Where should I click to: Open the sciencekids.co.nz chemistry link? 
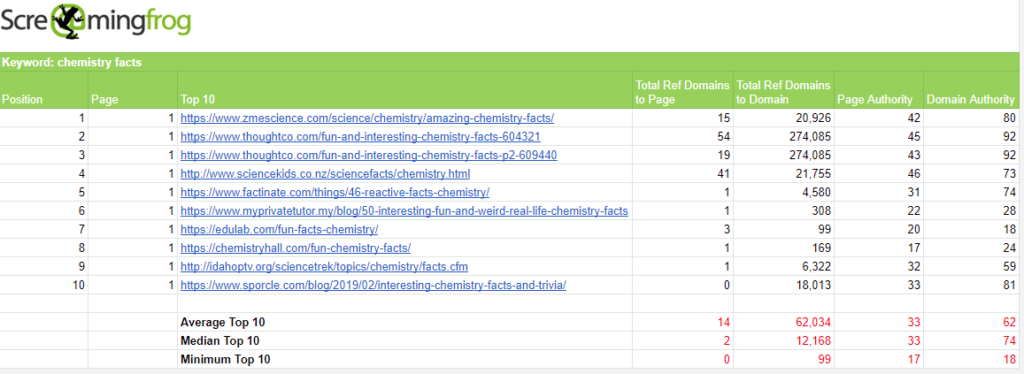[x=325, y=174]
